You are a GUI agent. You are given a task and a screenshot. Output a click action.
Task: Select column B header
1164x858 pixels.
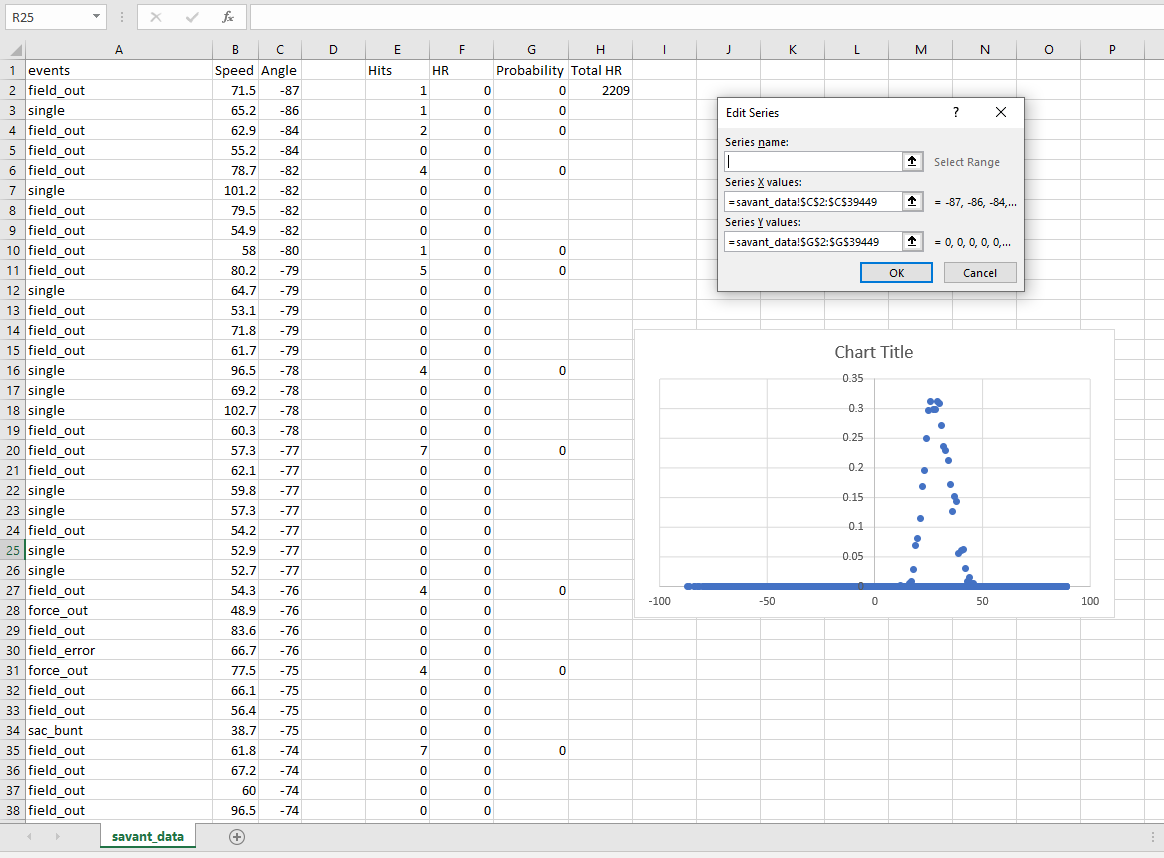[235, 50]
